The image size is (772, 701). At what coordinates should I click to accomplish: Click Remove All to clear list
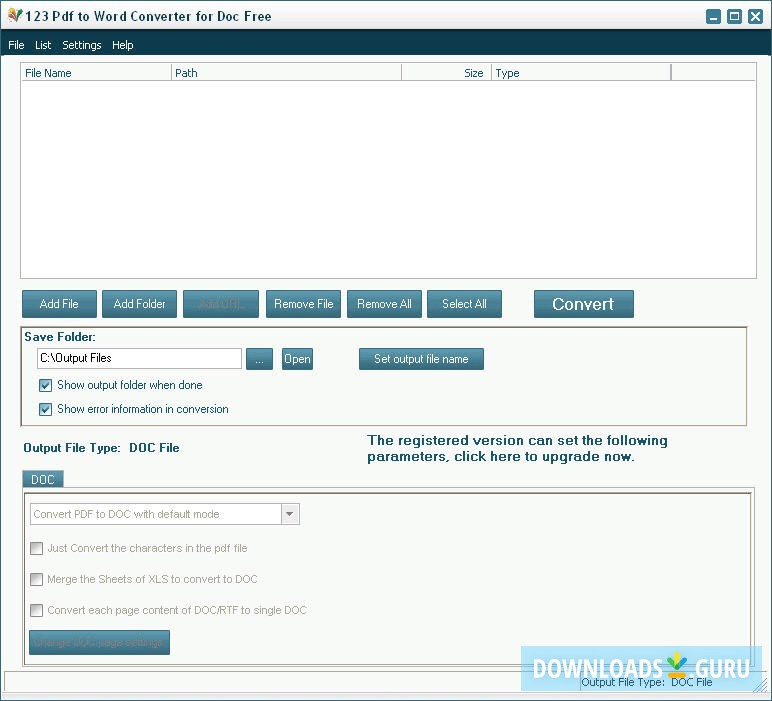click(x=384, y=304)
